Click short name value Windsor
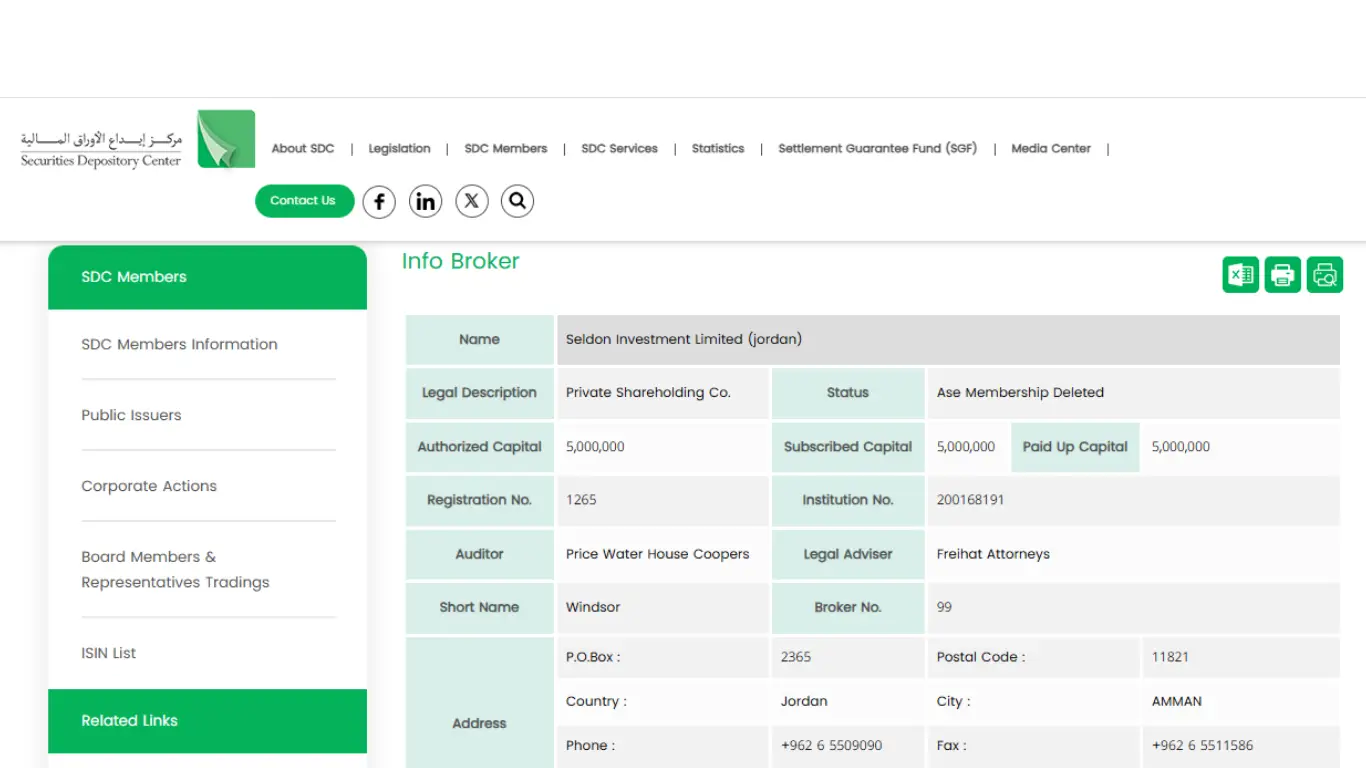Screen dimensions: 1366x768 tap(593, 607)
